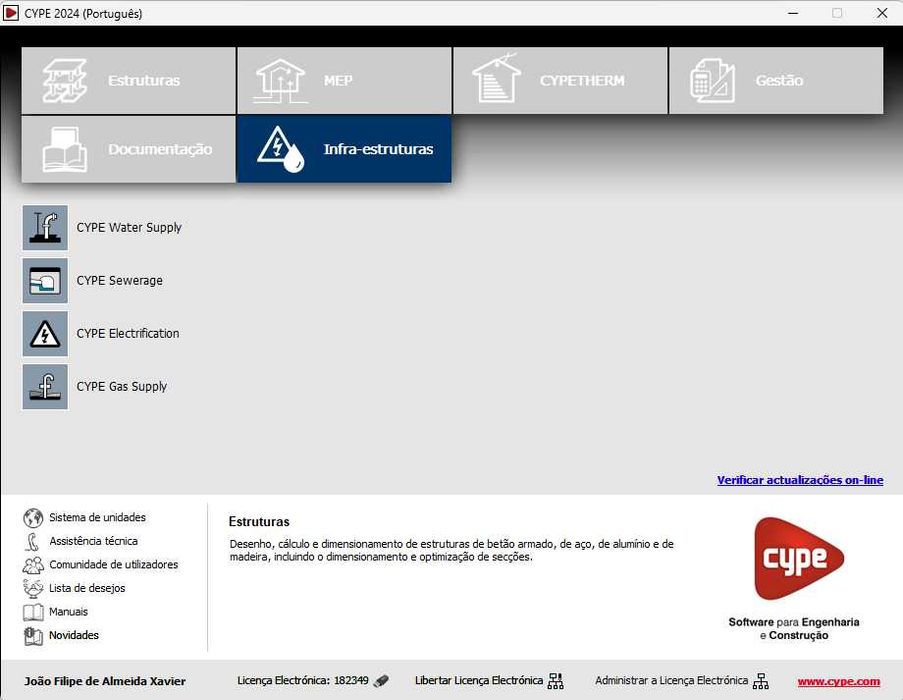
Task: Open Sistema de unidades settings
Action: (97, 518)
